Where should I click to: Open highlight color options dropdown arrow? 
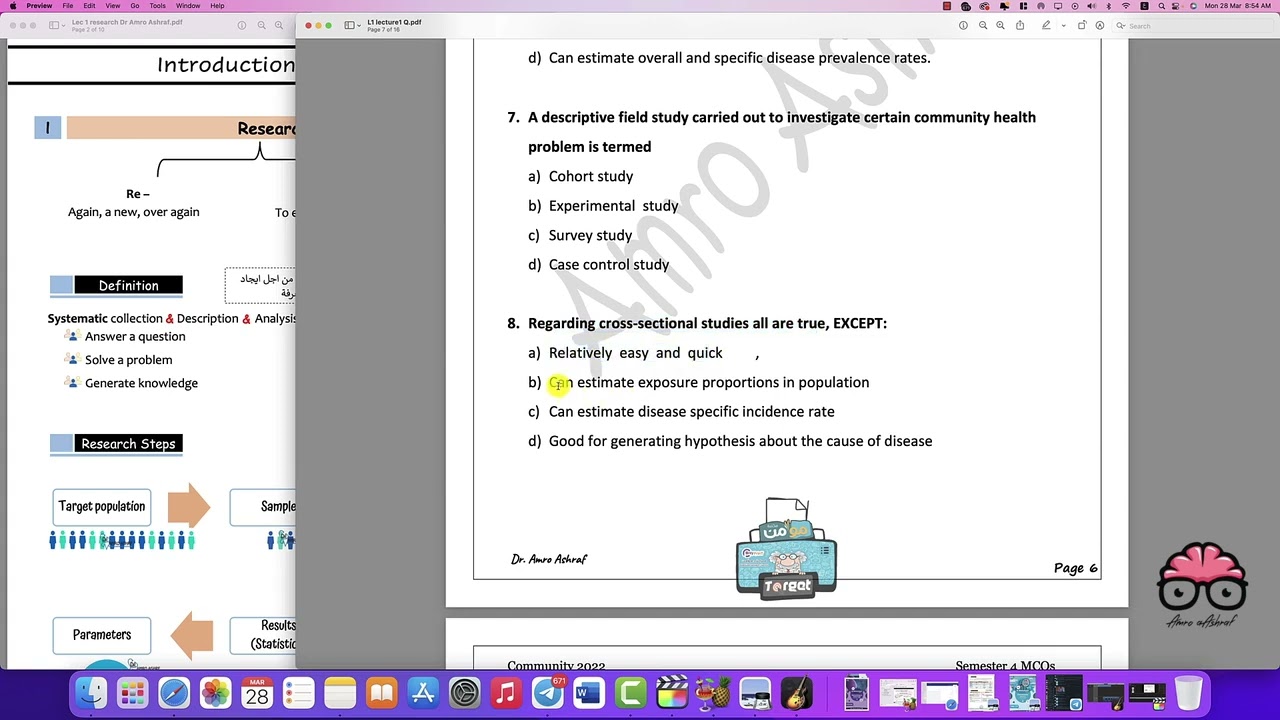click(1063, 26)
